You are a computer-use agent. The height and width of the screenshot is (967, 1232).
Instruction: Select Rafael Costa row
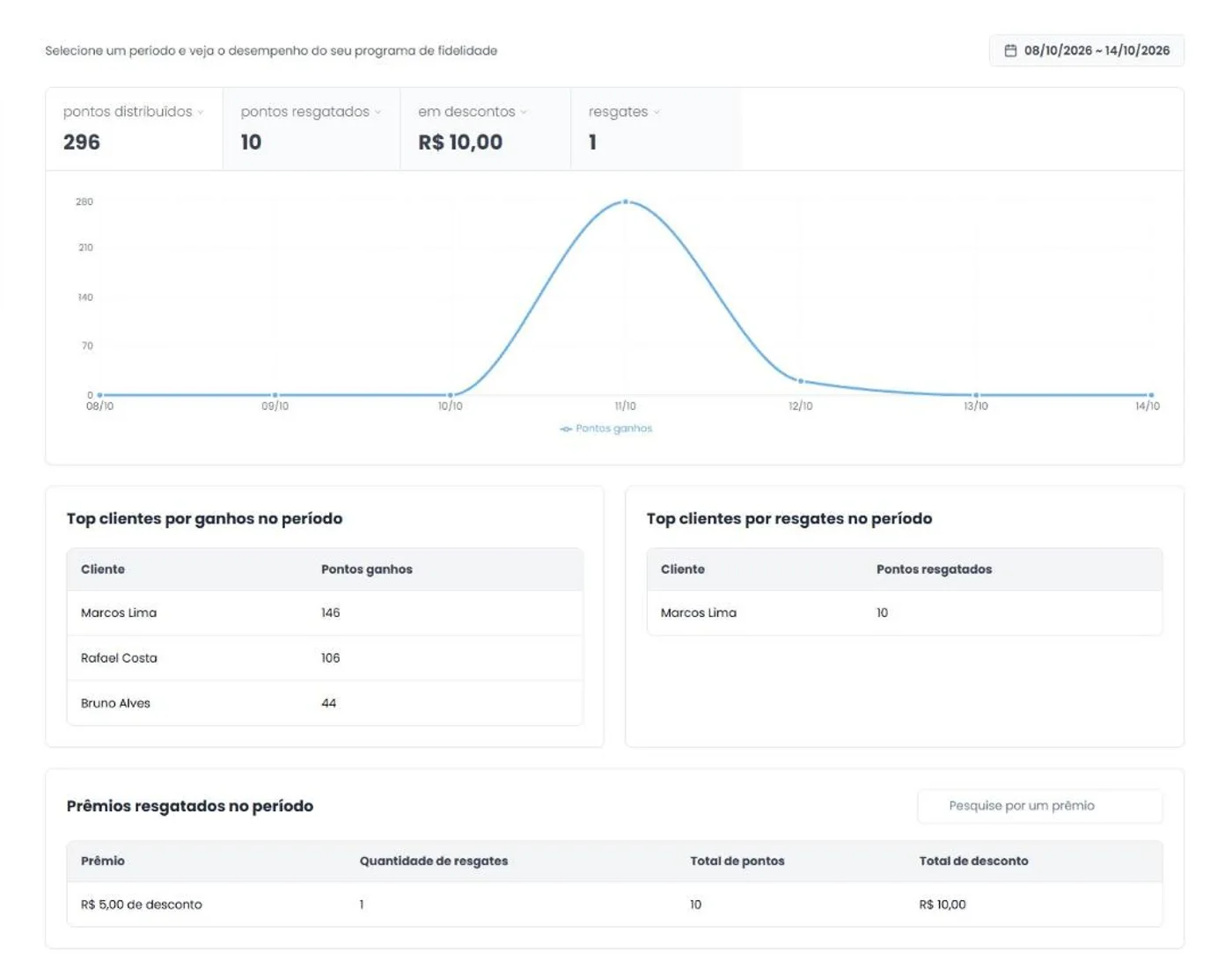point(325,658)
